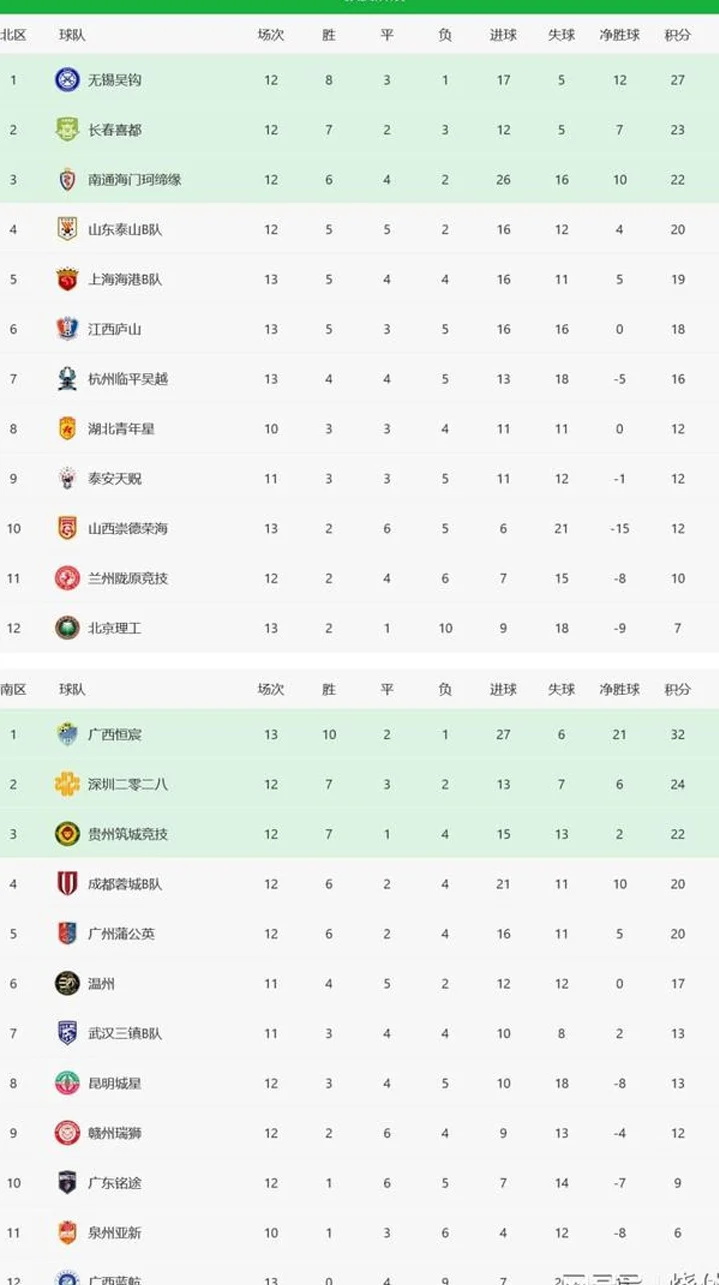The image size is (719, 1285).
Task: Click the 山东泰山B队 team badge
Action: 67,229
